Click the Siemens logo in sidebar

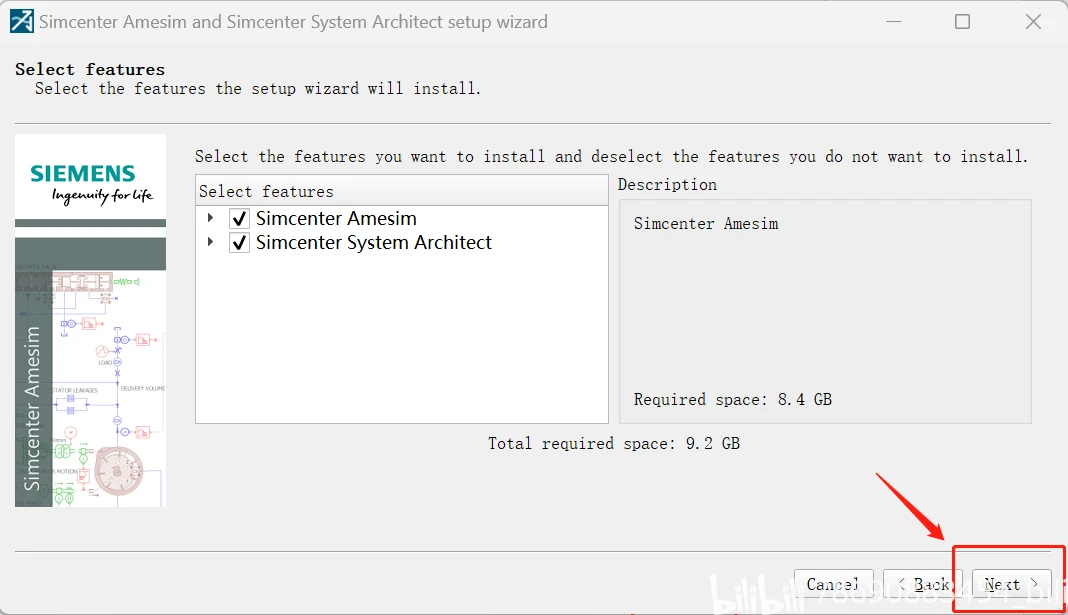(x=90, y=181)
